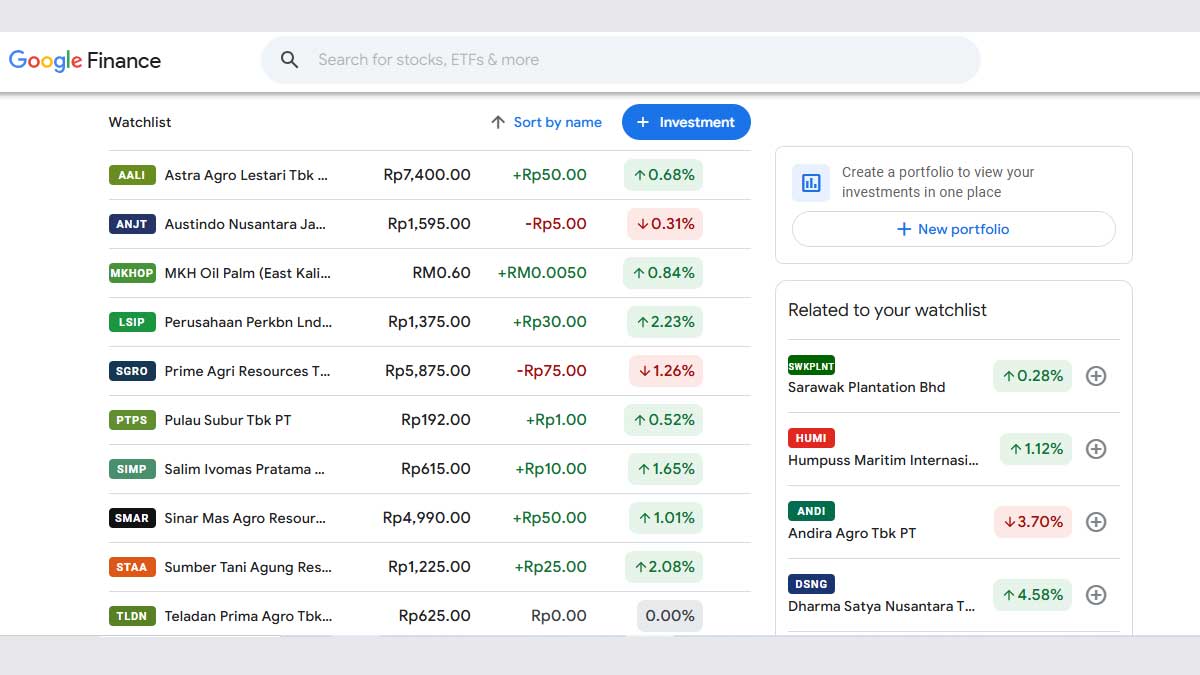This screenshot has height=675, width=1200.
Task: Open Sinar Mas Agro Resour... stock
Action: click(245, 518)
